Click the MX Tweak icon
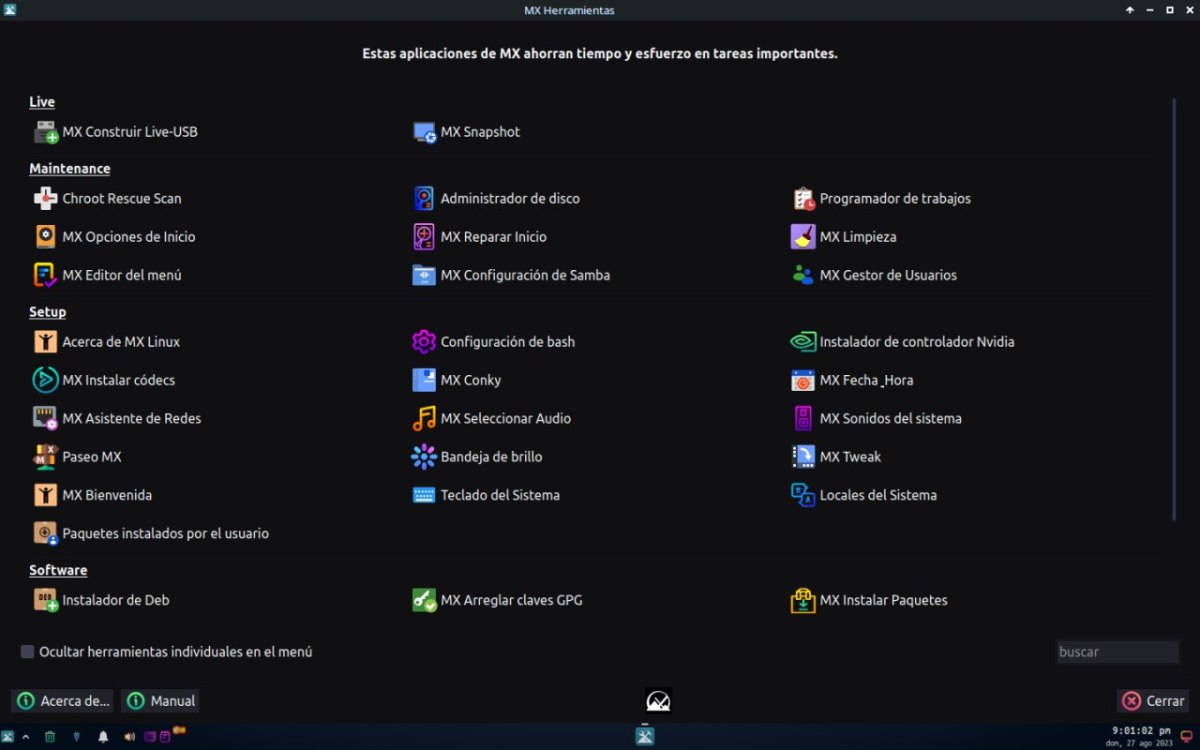 pyautogui.click(x=803, y=457)
